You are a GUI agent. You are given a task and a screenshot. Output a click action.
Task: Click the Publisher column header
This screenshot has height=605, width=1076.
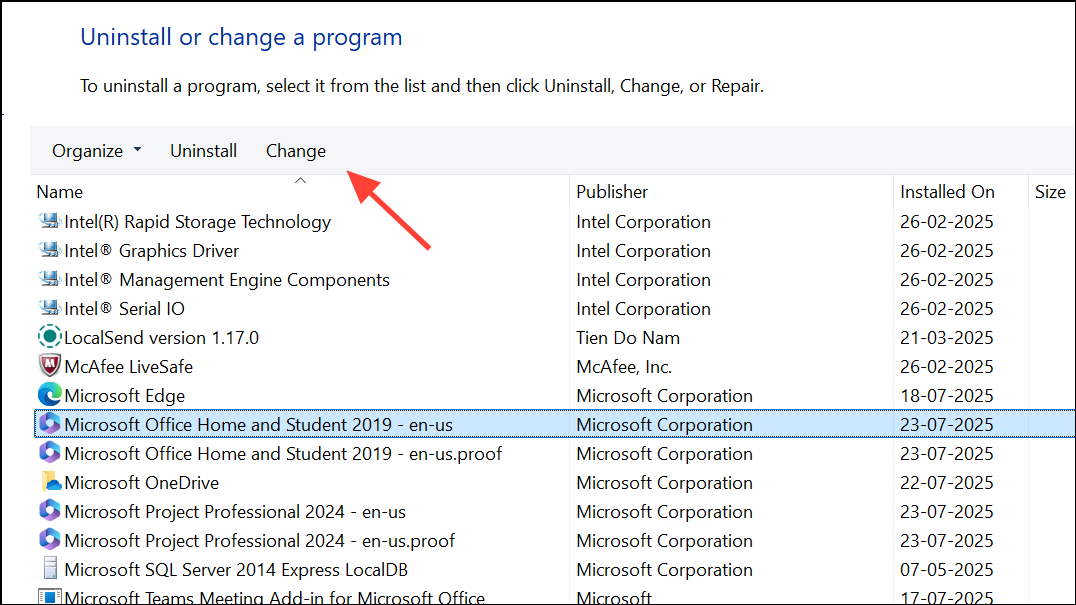click(611, 191)
